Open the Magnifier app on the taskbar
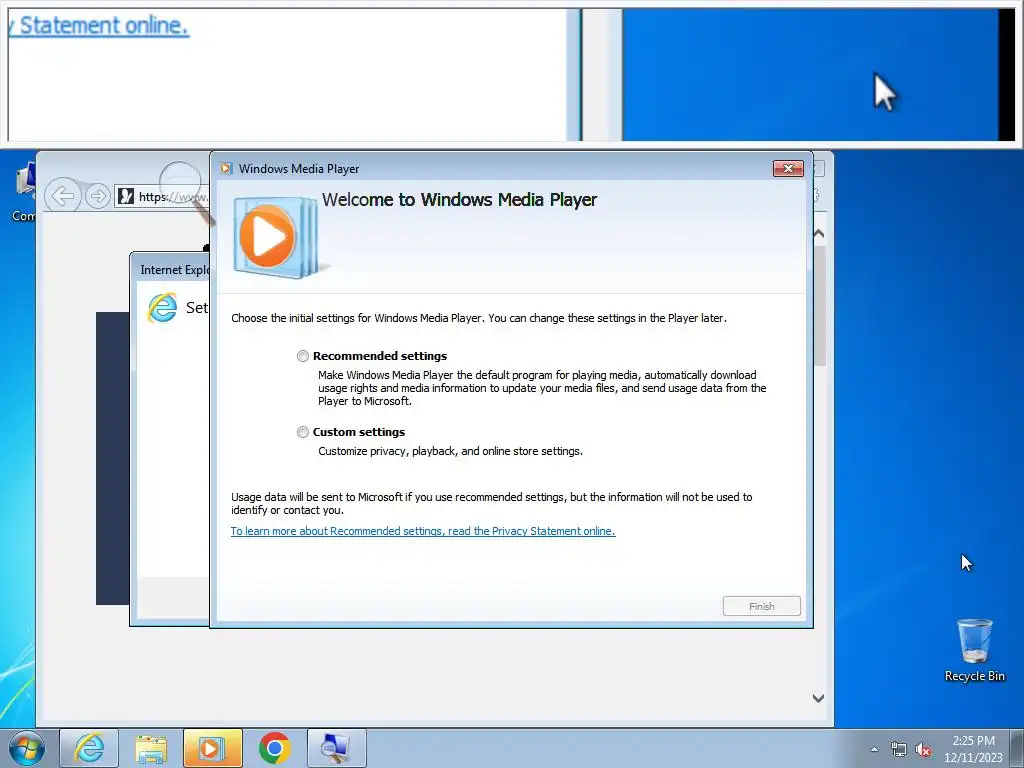The image size is (1024, 768). point(336,748)
